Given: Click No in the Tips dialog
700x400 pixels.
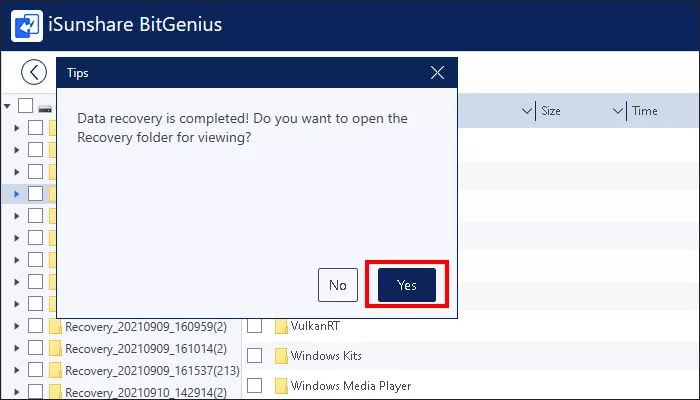Looking at the screenshot, I should click(338, 285).
